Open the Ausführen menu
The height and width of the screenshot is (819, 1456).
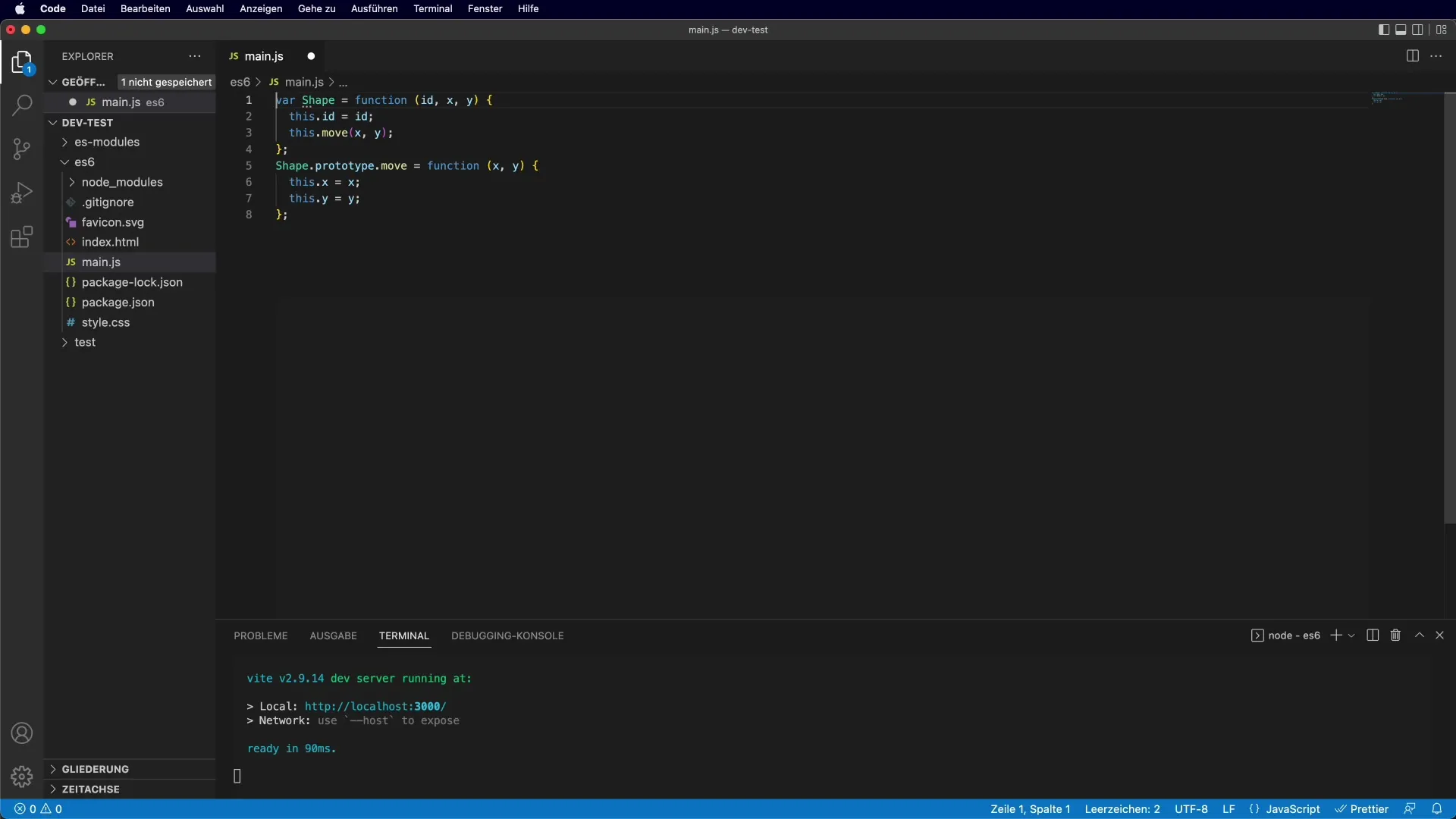(x=375, y=8)
